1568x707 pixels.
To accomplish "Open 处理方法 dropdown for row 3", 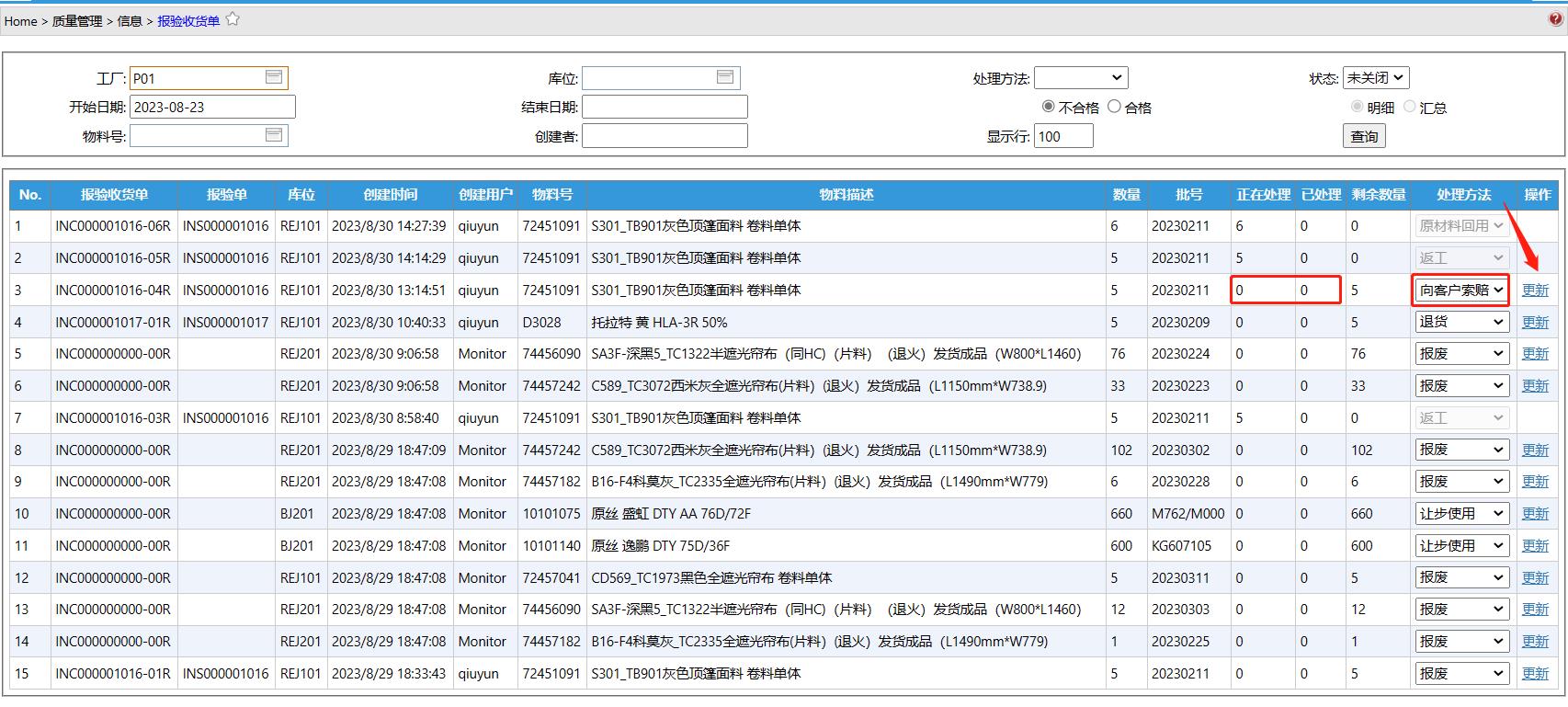I will (x=1461, y=290).
